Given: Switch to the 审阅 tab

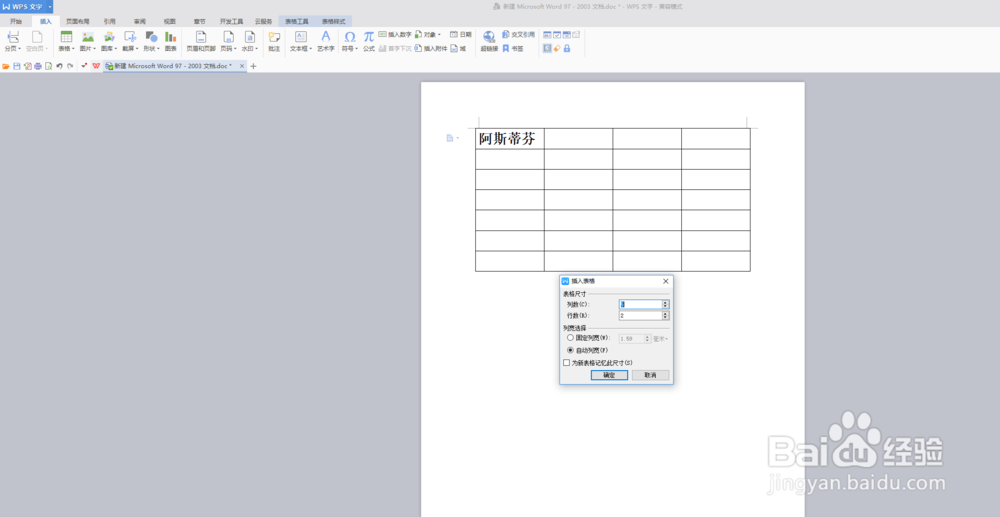Looking at the screenshot, I should (140, 22).
